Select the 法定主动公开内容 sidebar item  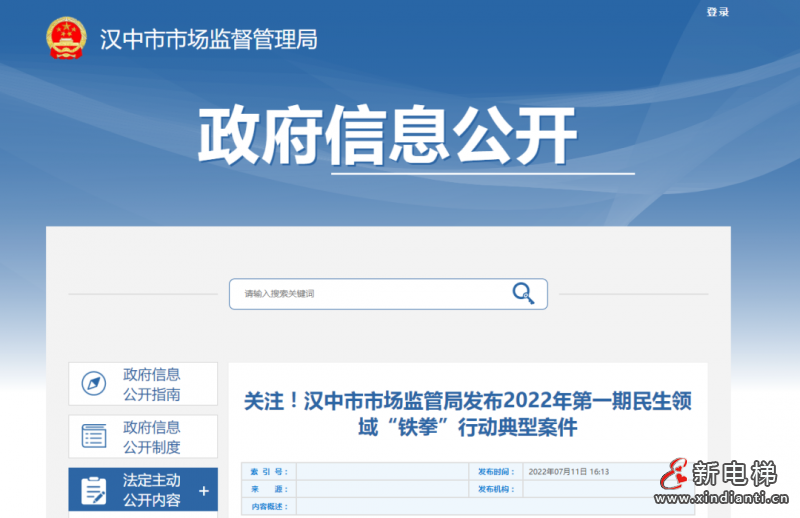pyautogui.click(x=151, y=490)
